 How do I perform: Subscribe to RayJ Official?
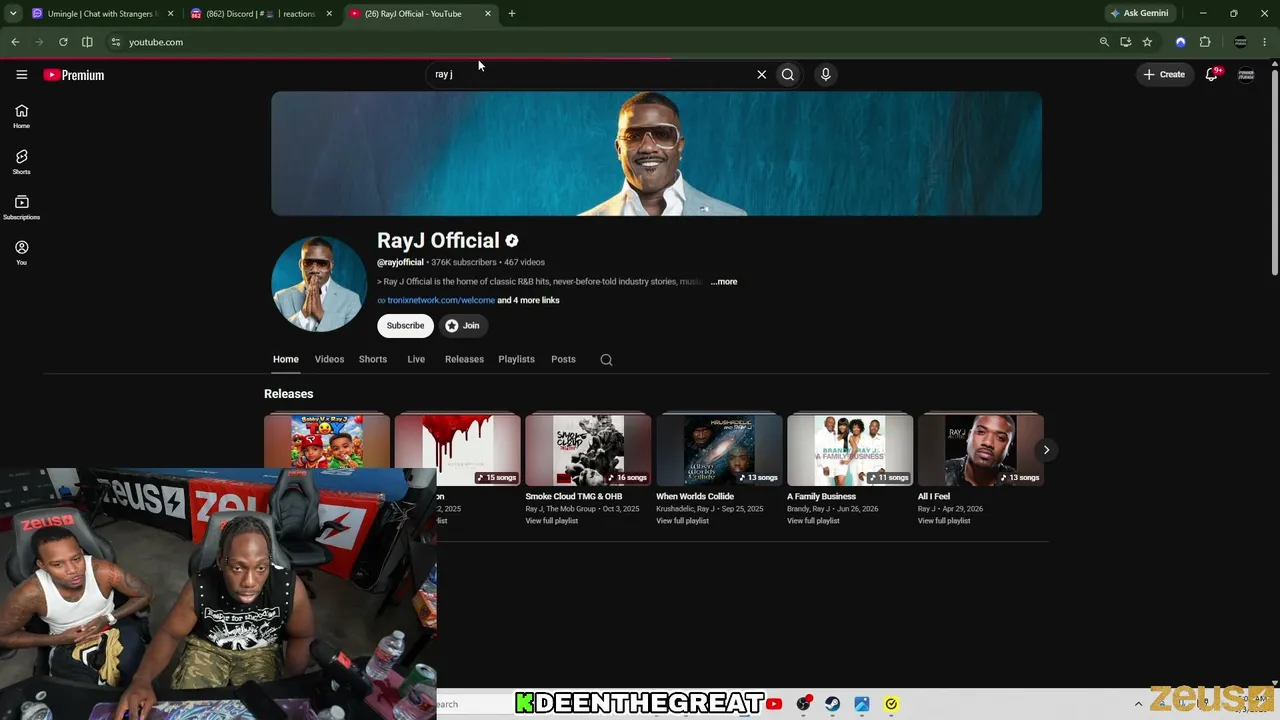tap(405, 325)
